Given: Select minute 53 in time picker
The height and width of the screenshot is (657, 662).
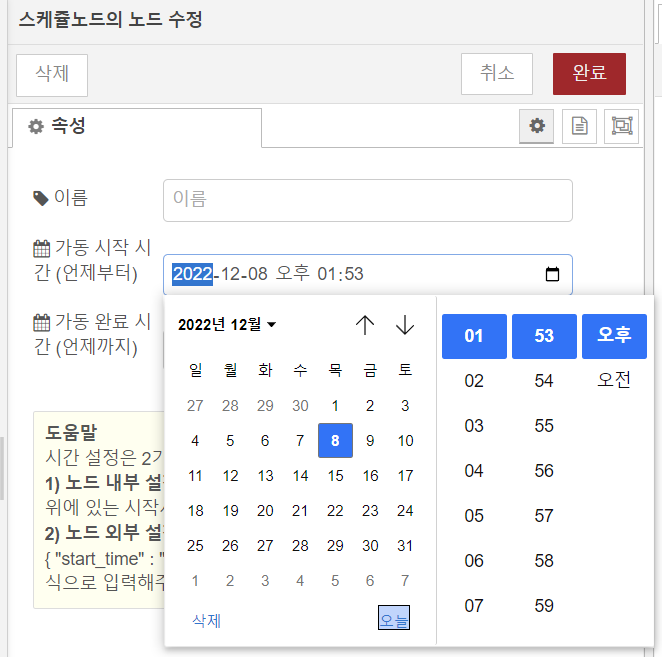Looking at the screenshot, I should [x=544, y=336].
